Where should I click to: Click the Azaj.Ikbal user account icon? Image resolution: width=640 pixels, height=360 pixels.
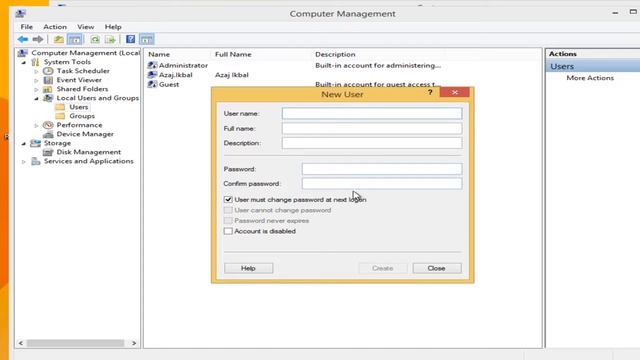152,75
